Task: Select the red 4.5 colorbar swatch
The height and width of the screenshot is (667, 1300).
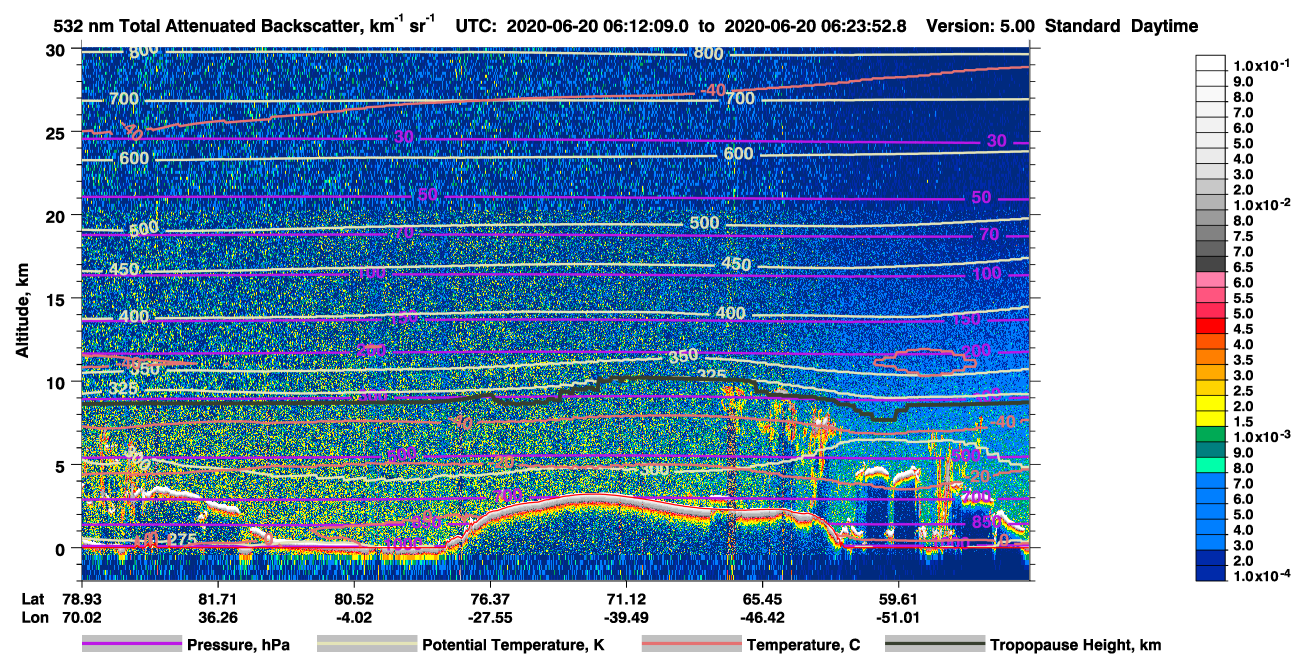Action: pyautogui.click(x=1211, y=327)
